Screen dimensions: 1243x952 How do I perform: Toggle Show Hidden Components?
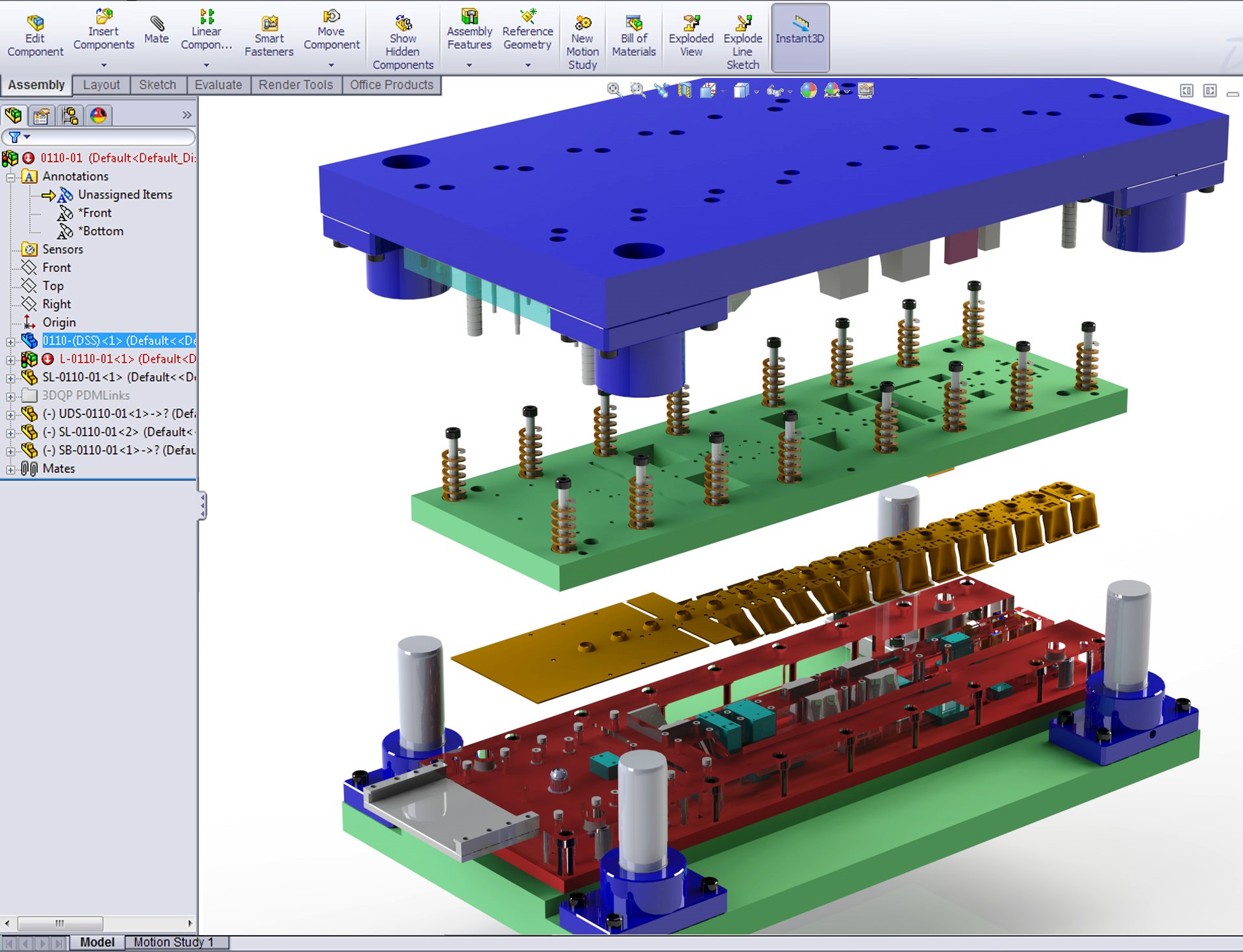coord(403,43)
